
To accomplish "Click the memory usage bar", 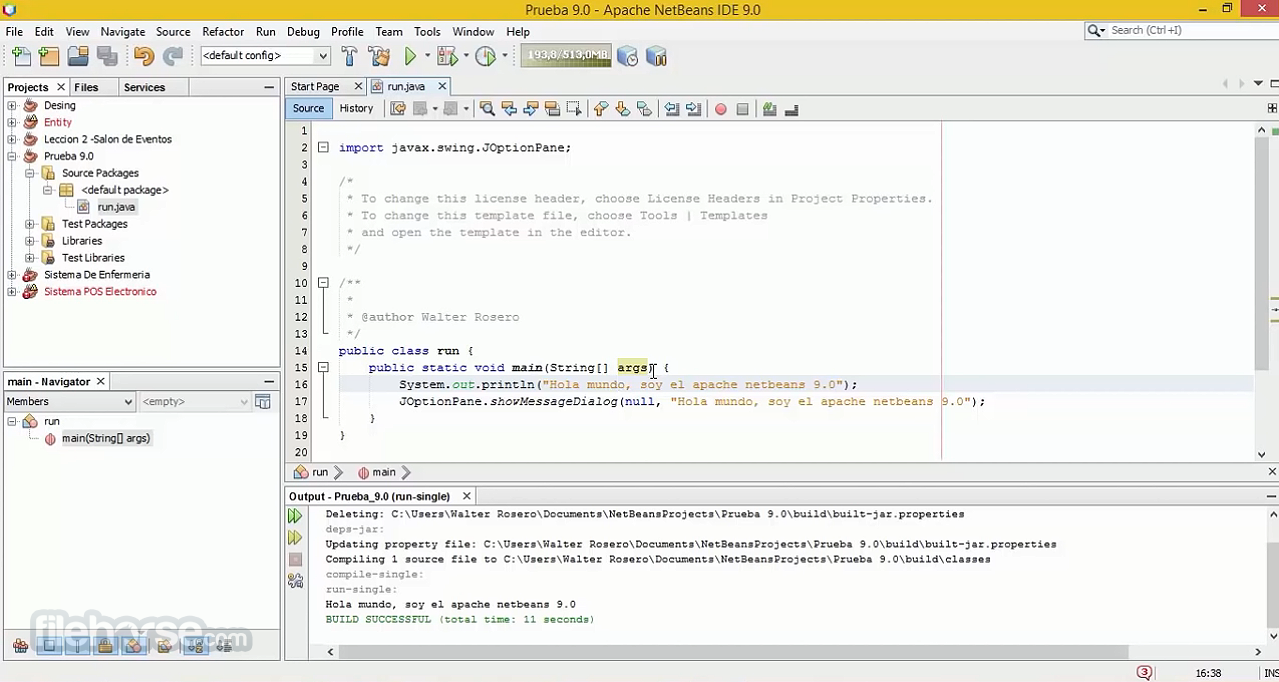I will 566,55.
